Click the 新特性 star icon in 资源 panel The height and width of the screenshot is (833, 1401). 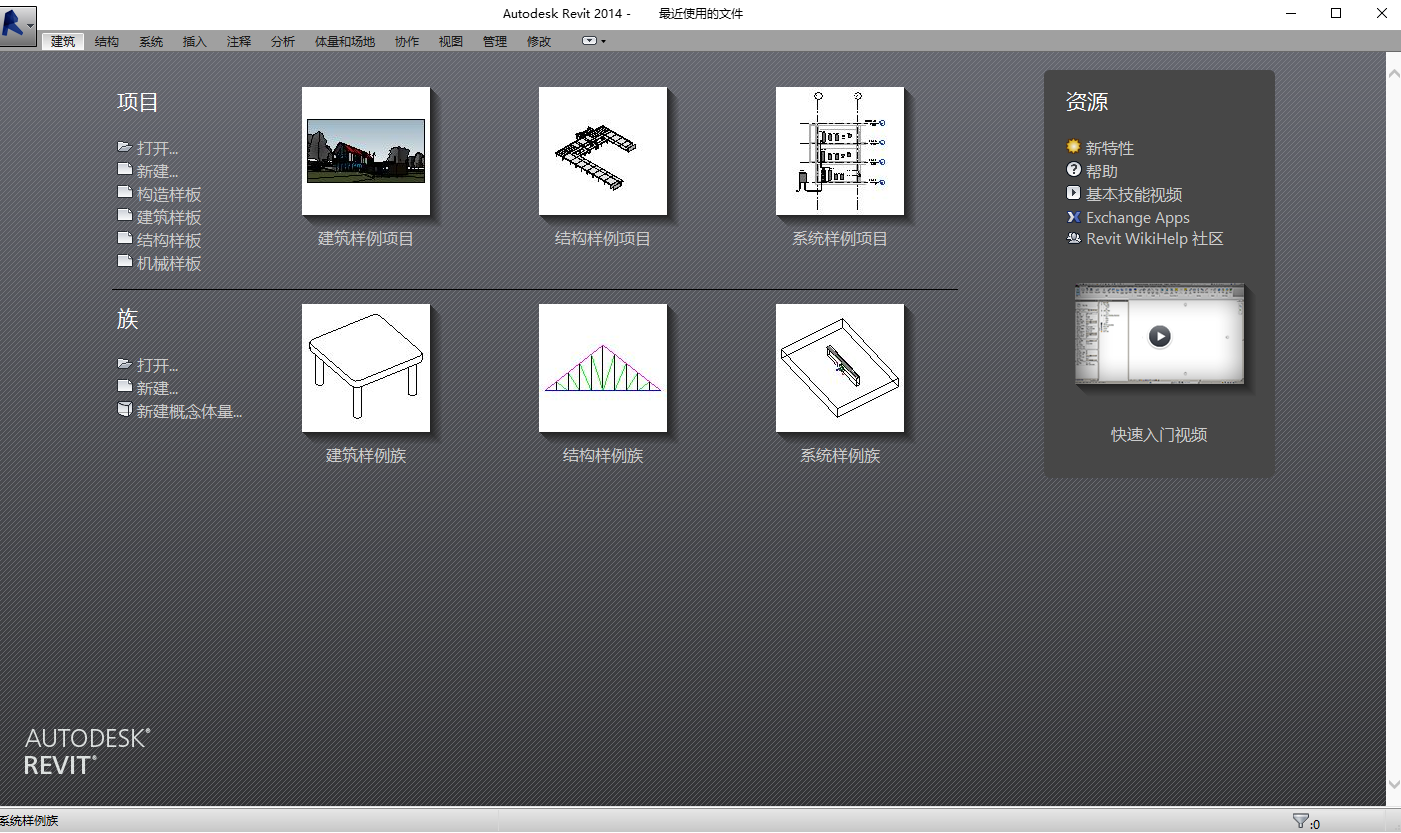click(x=1073, y=148)
